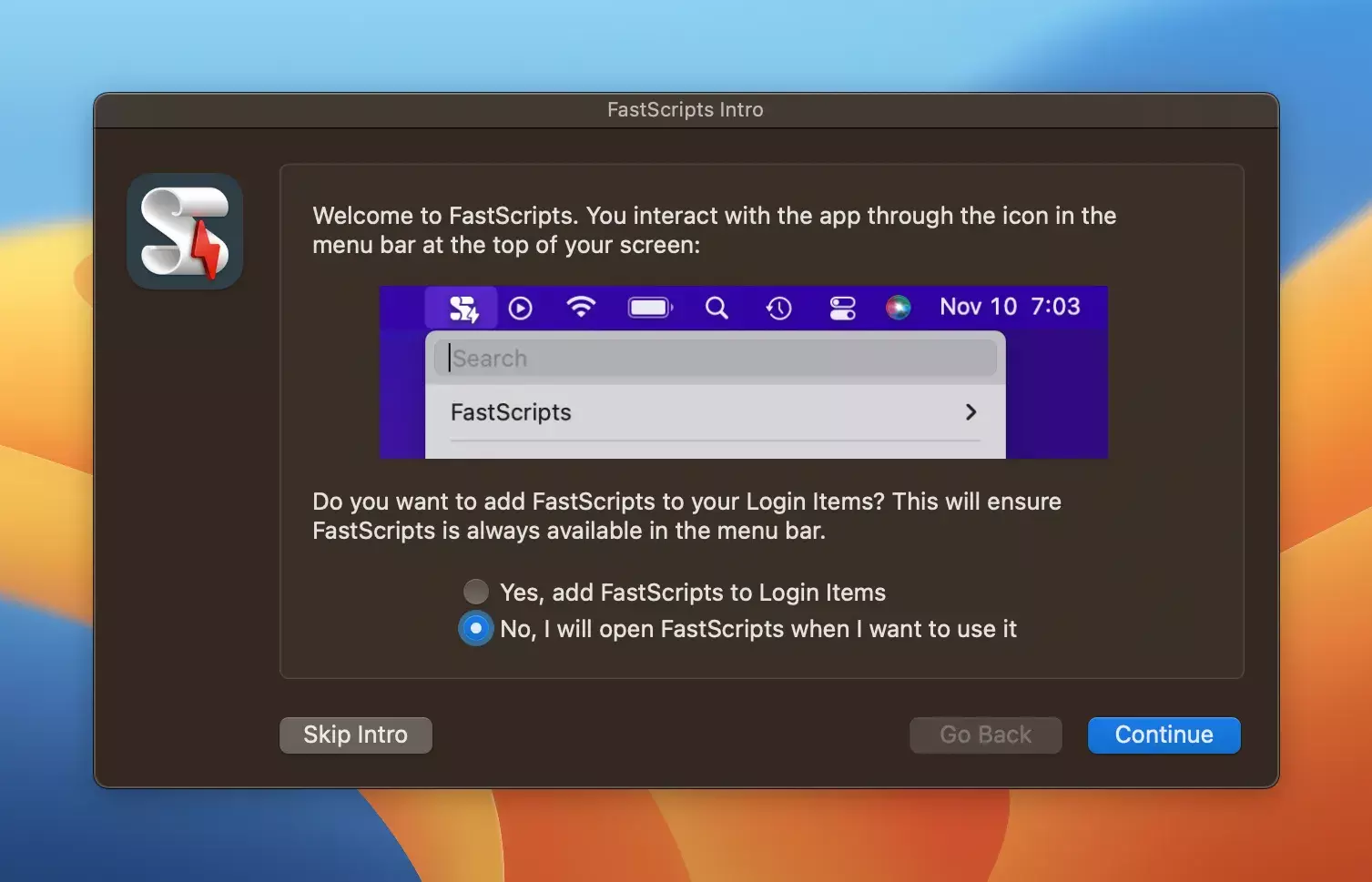Click the play circle icon in the illustration
Viewport: 1372px width, 882px height.
521,309
